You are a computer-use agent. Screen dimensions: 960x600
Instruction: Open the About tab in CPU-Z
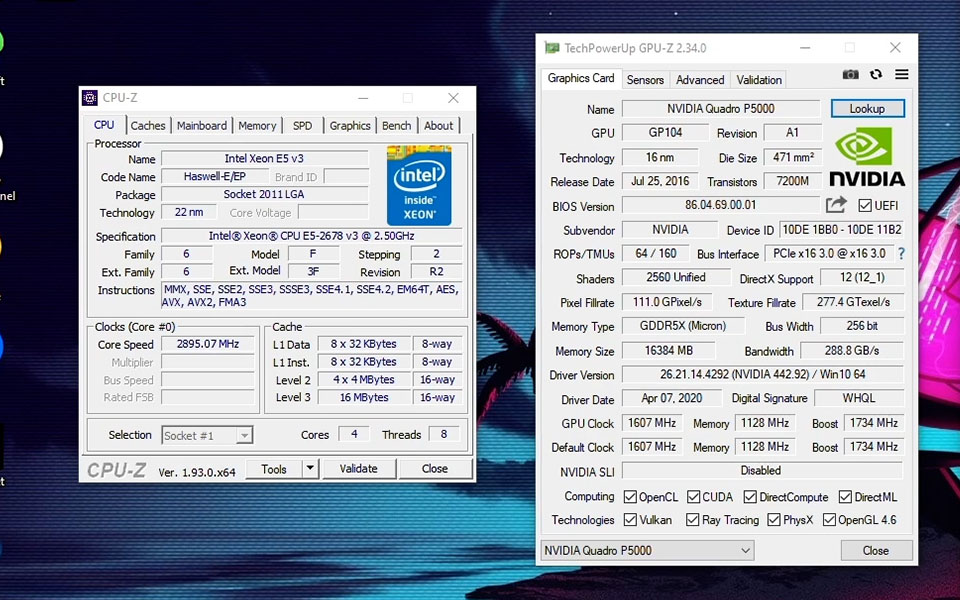[439, 126]
